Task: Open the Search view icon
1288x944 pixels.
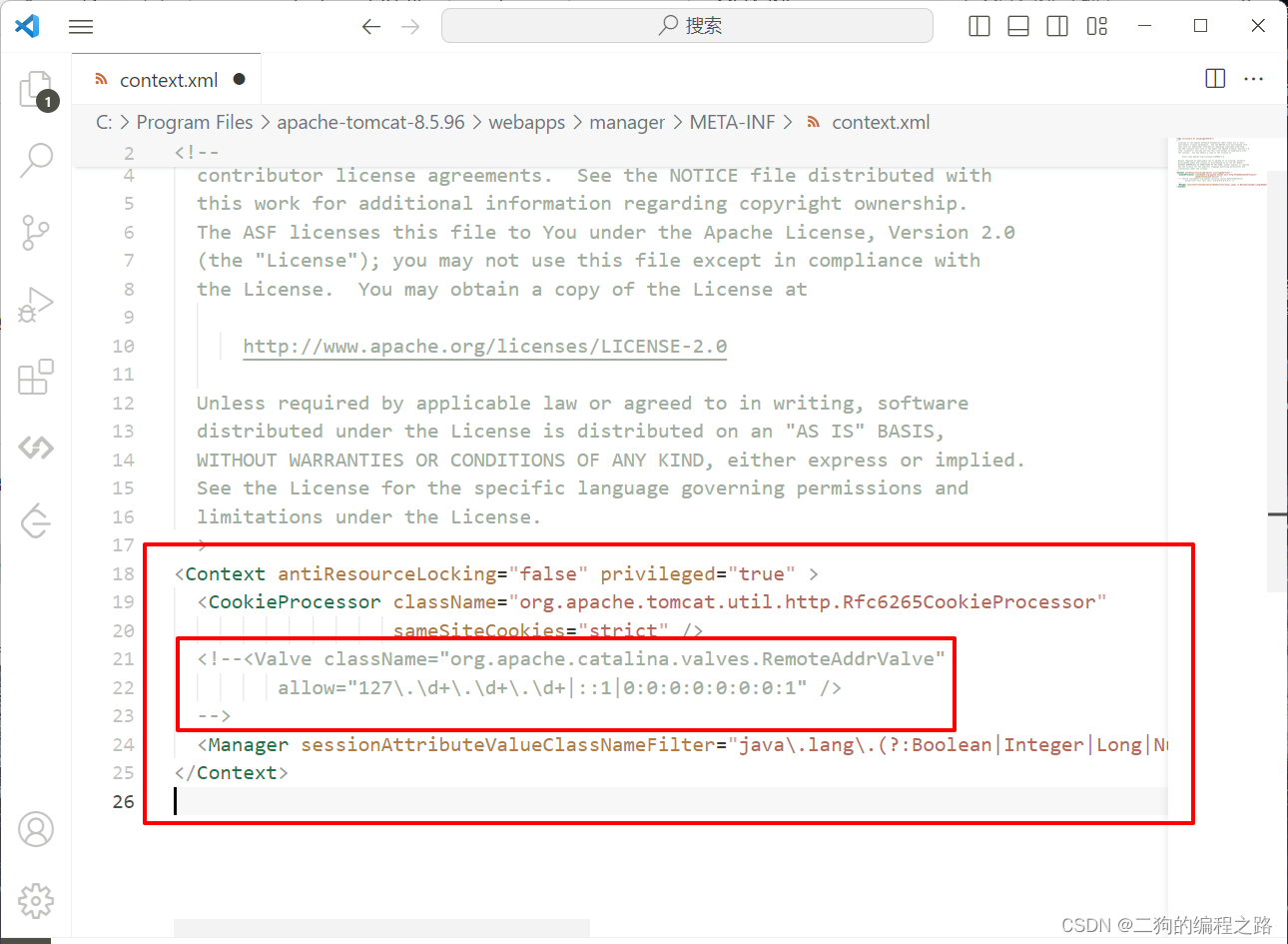Action: 36,160
